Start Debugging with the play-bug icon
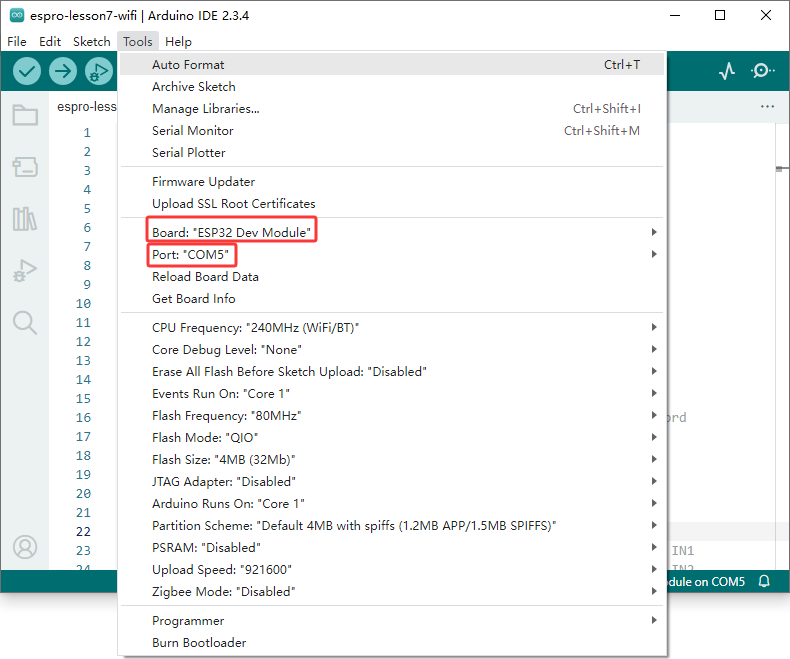Screen dimensions: 790x659 pyautogui.click(x=99, y=71)
